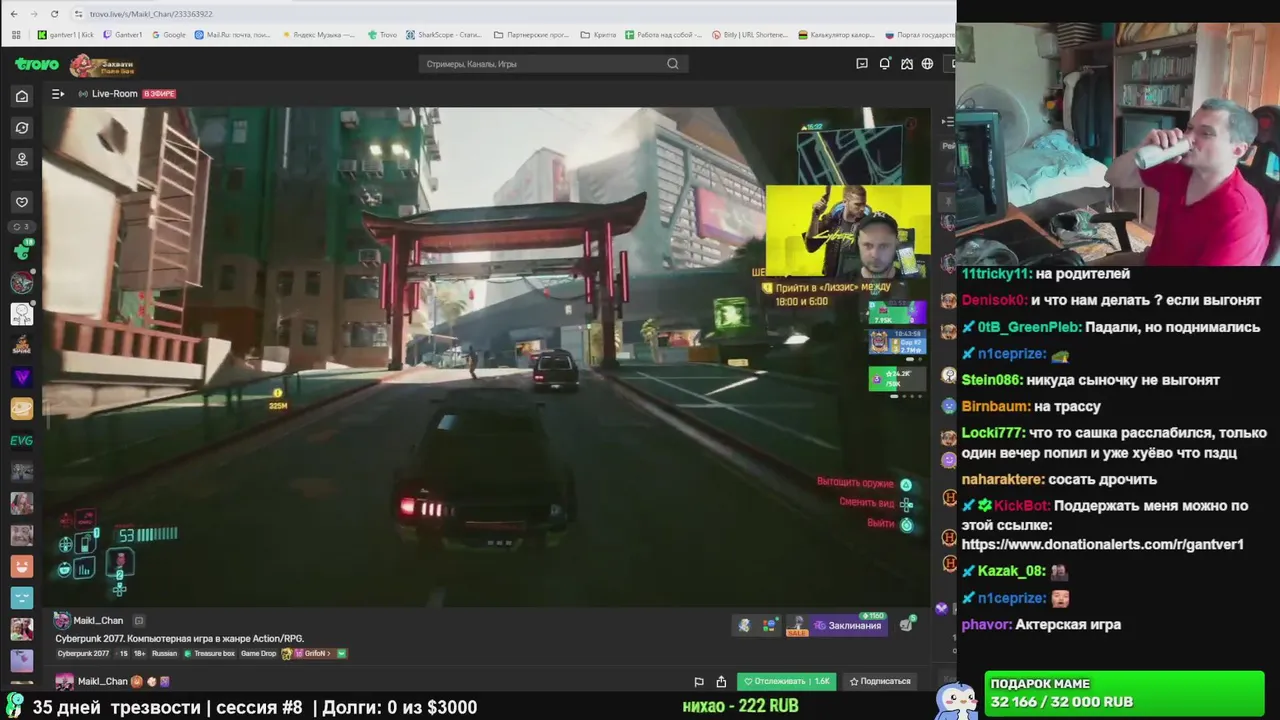Go to the Trovo home logo
Image resolution: width=1280 pixels, height=720 pixels.
(37, 64)
